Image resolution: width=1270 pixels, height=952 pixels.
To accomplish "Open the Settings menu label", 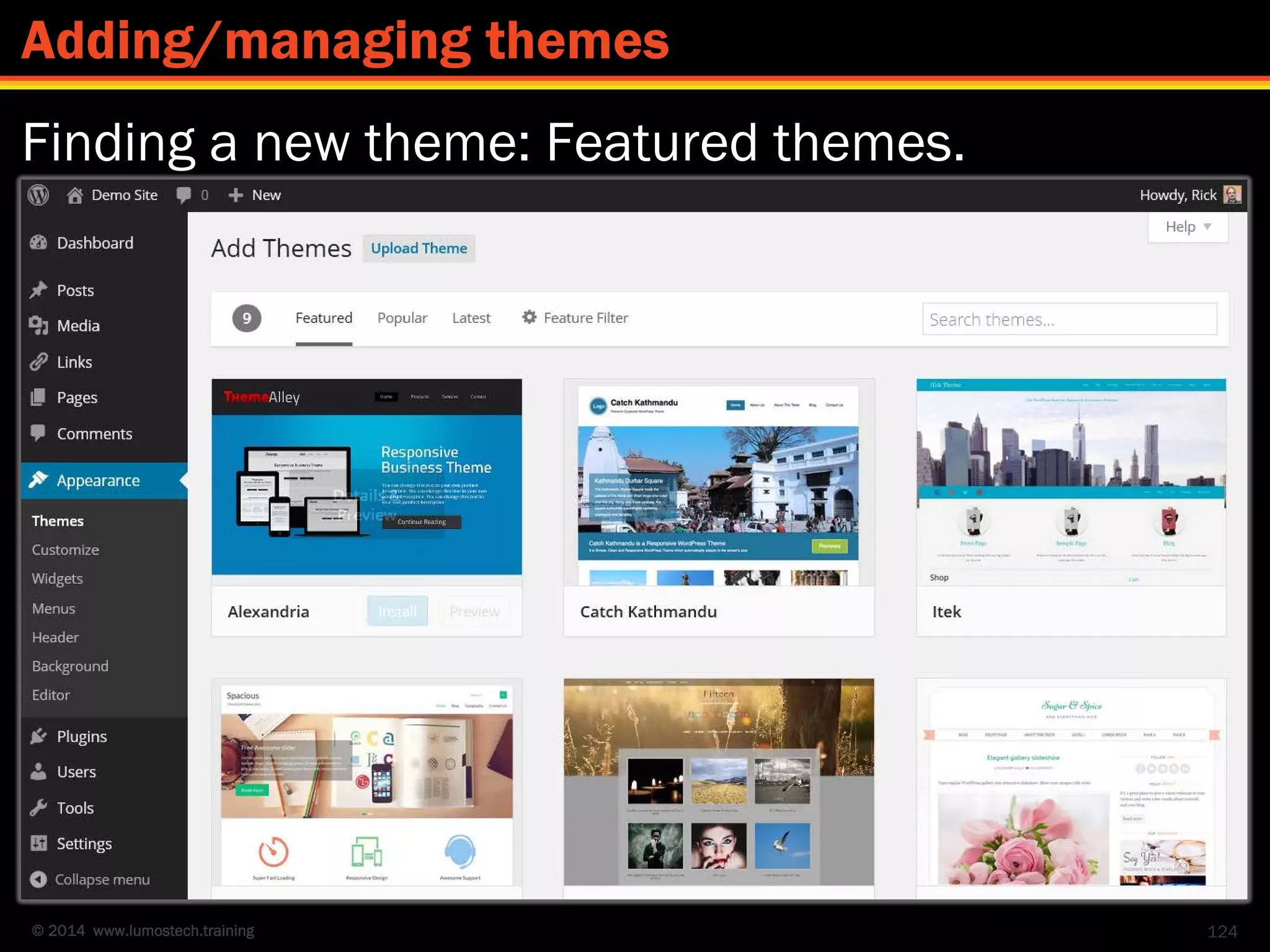I will coord(84,844).
